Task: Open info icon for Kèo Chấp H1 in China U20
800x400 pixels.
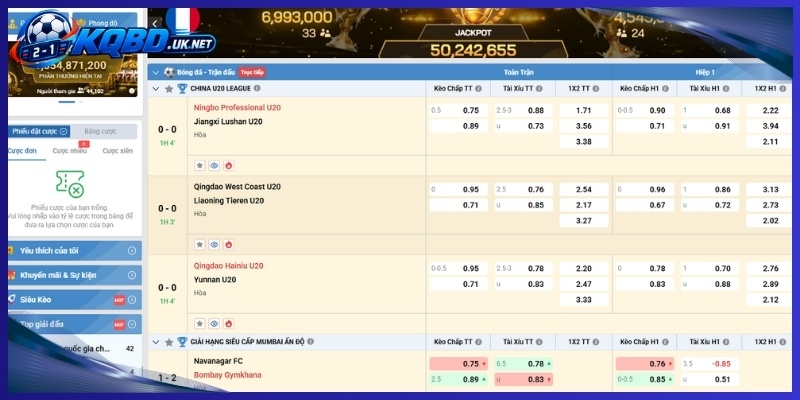Action: pos(665,89)
